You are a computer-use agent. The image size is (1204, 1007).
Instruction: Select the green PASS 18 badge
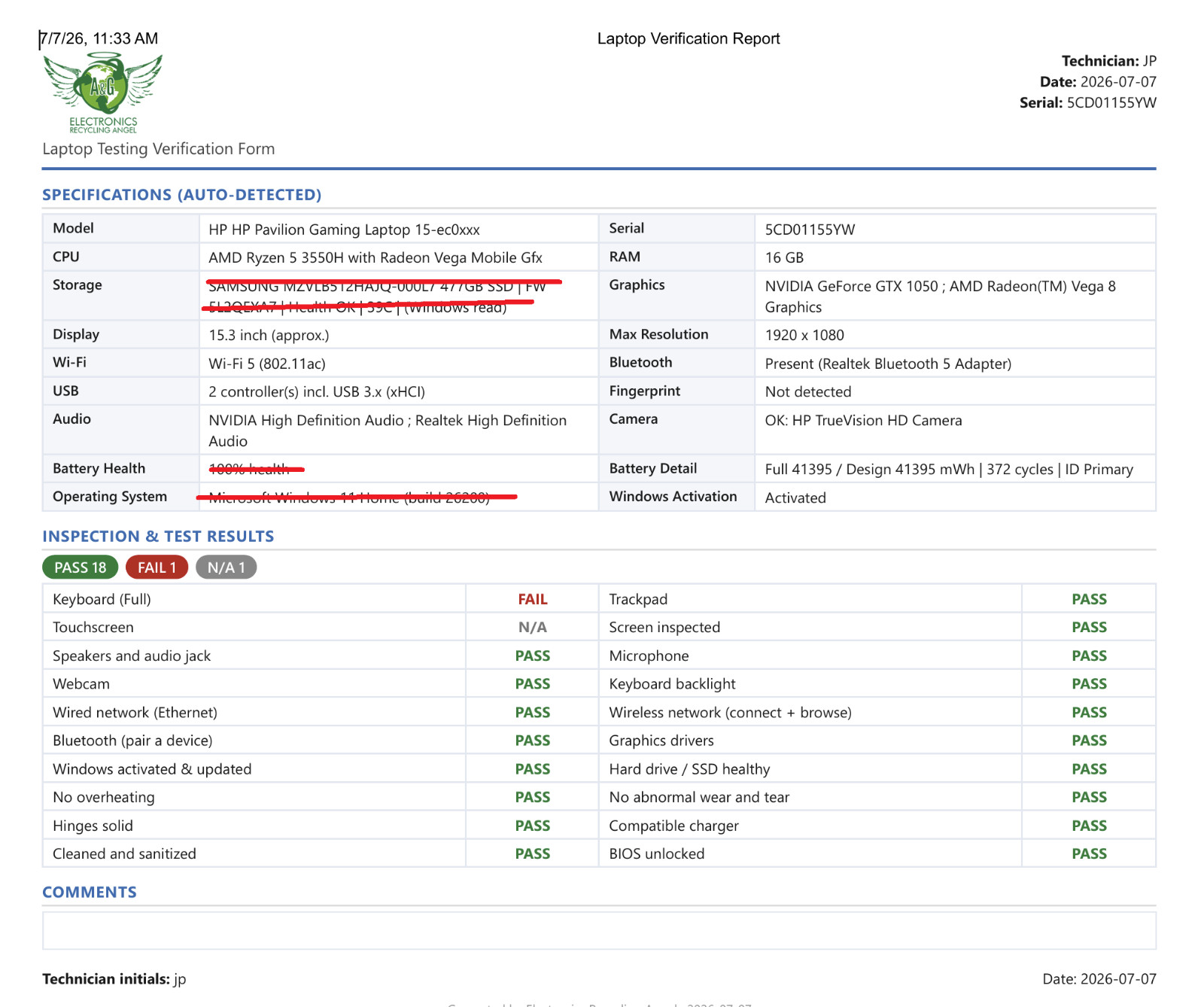[x=81, y=567]
